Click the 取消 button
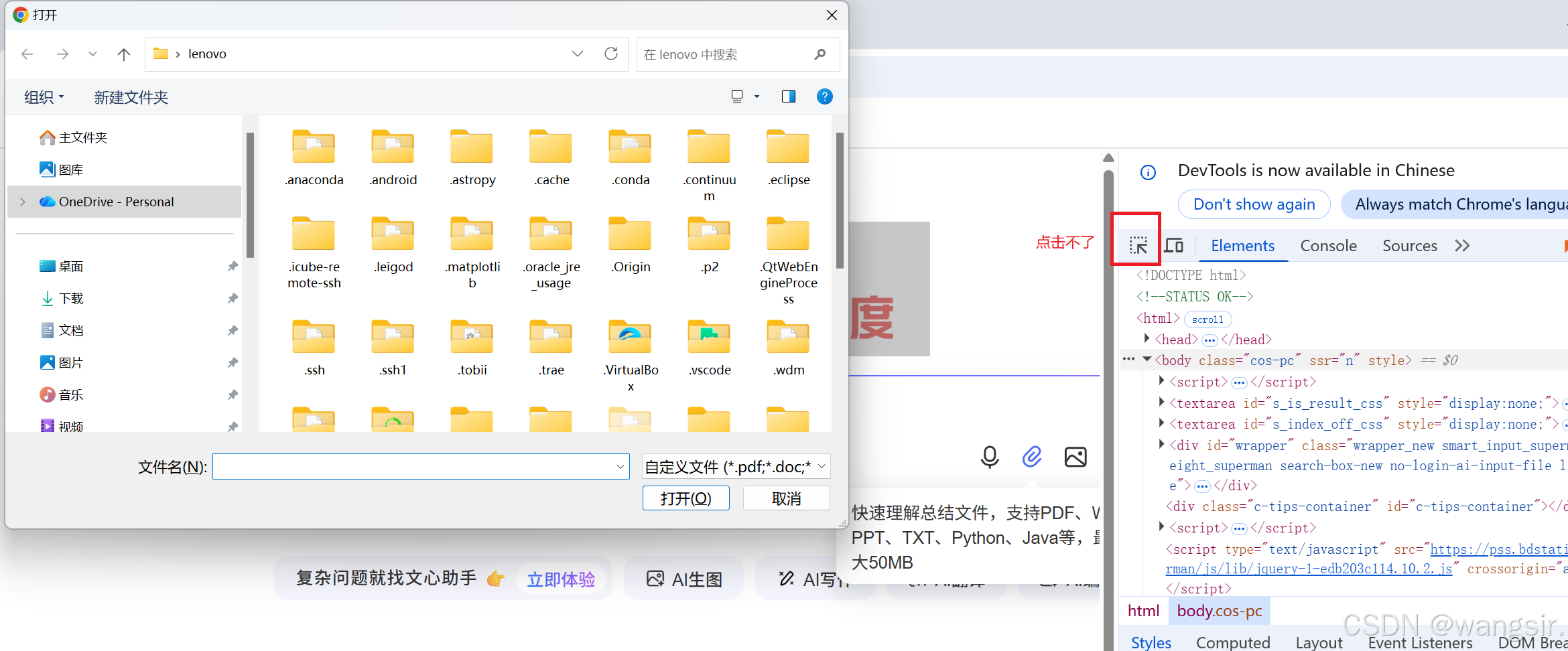 (x=786, y=498)
